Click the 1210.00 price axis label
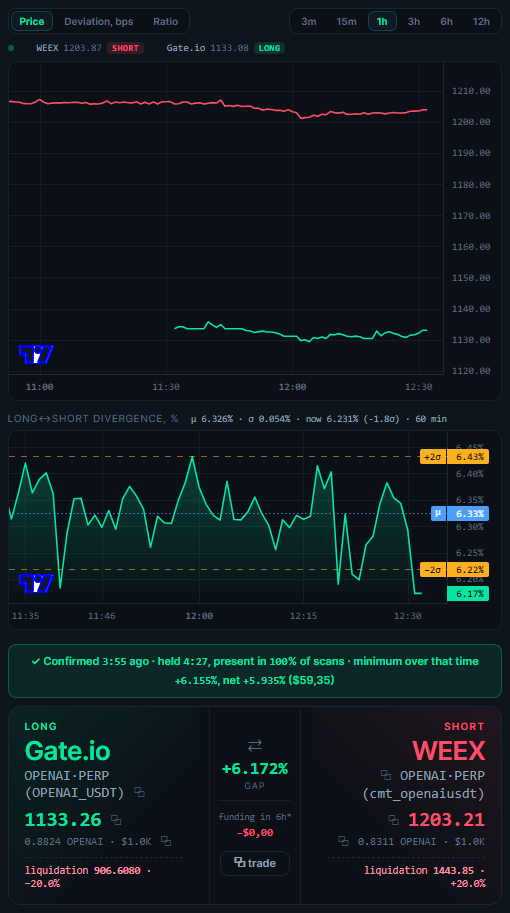Screen dimensions: 510x913 coord(471,91)
